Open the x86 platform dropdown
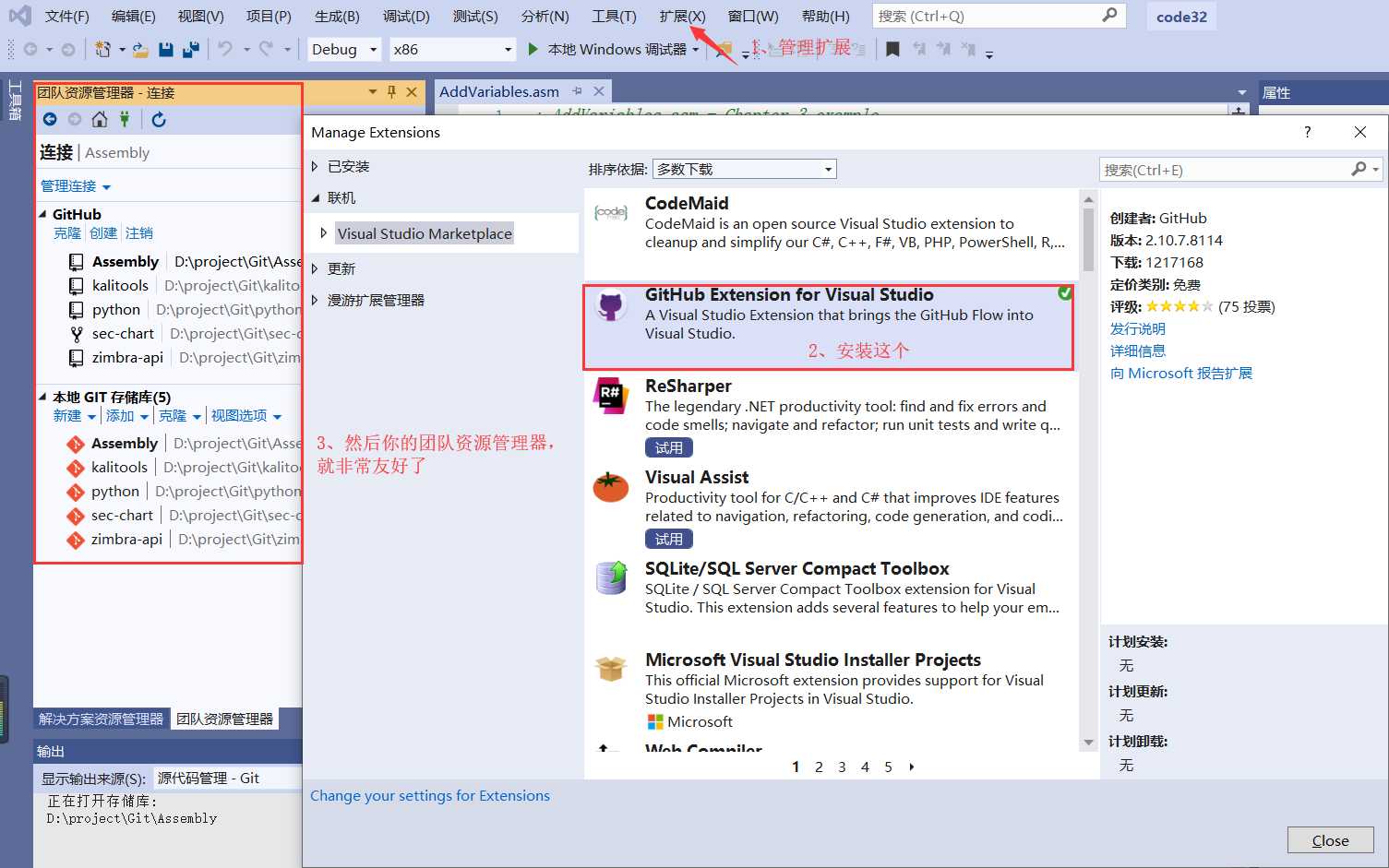 pos(451,49)
